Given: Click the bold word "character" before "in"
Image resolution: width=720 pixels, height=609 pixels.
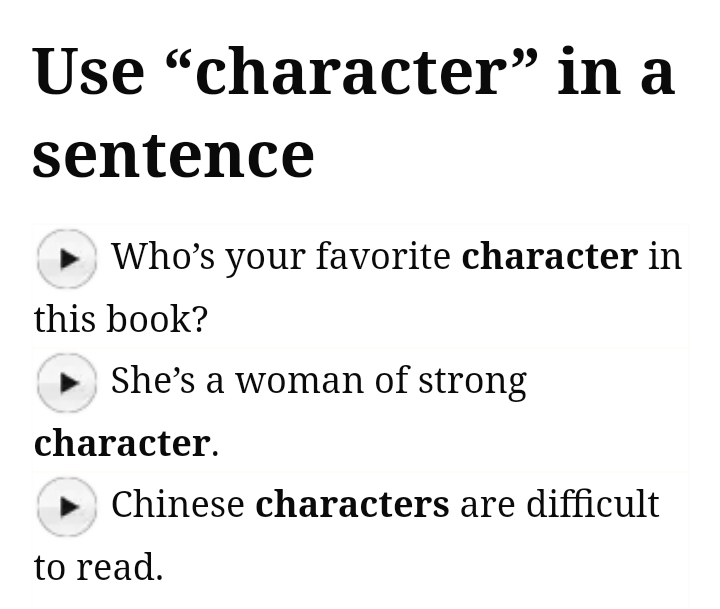Looking at the screenshot, I should tap(549, 257).
